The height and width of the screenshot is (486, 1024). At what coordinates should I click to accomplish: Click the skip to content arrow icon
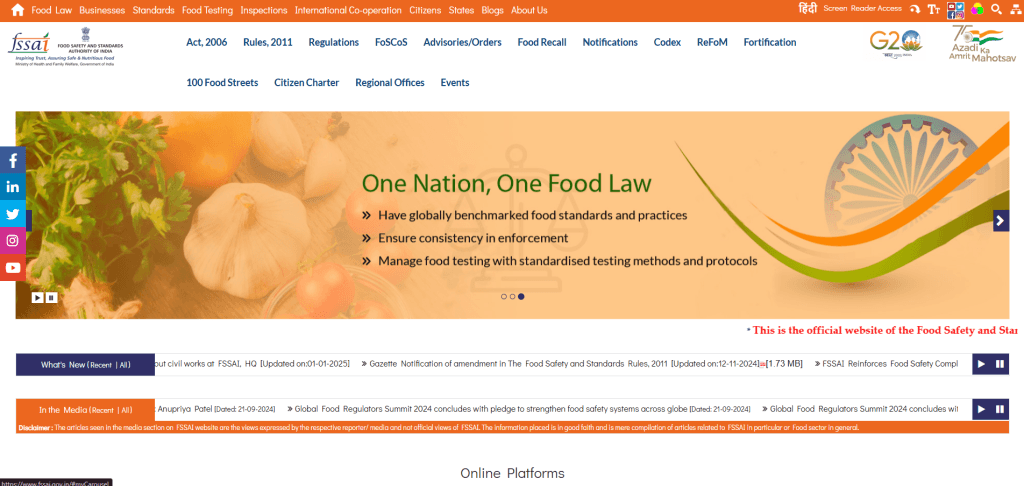pyautogui.click(x=915, y=9)
